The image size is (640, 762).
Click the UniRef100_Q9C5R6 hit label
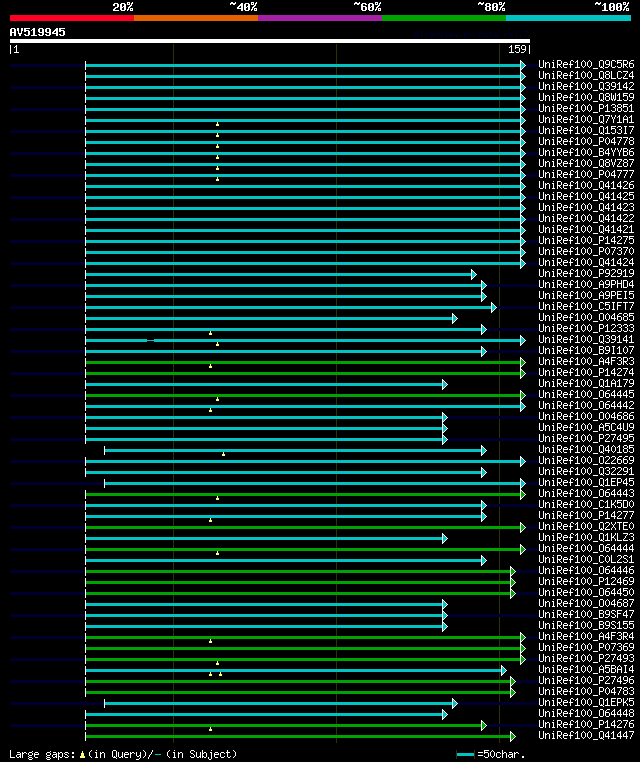coord(586,64)
